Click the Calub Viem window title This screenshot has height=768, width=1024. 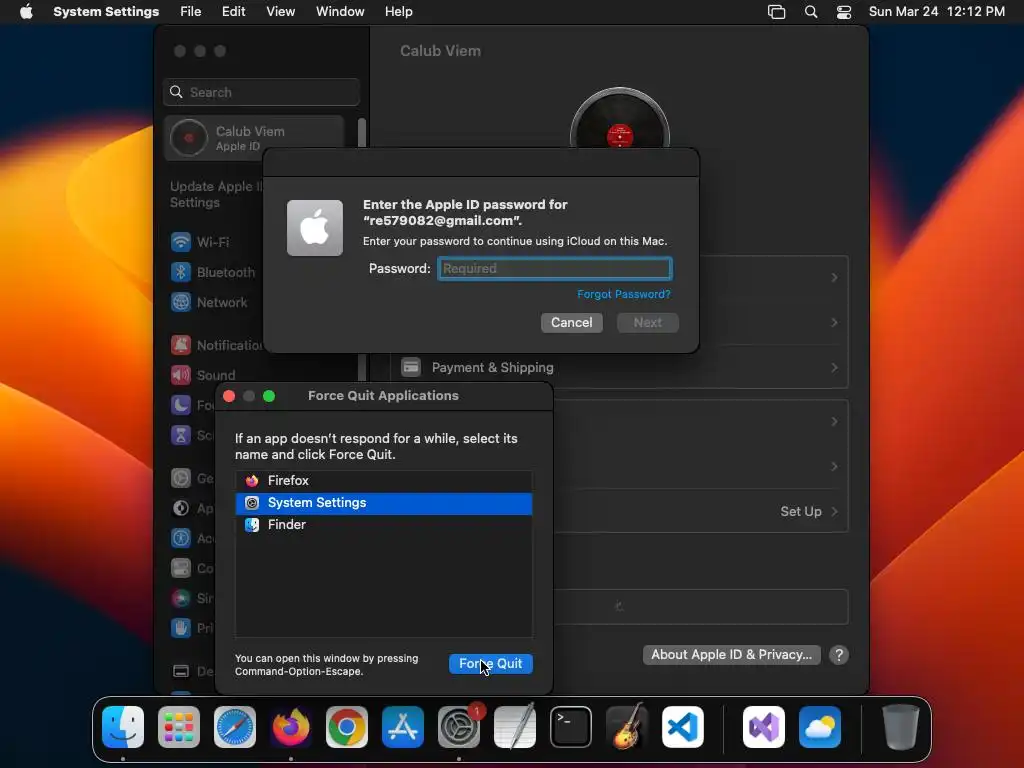coord(440,51)
